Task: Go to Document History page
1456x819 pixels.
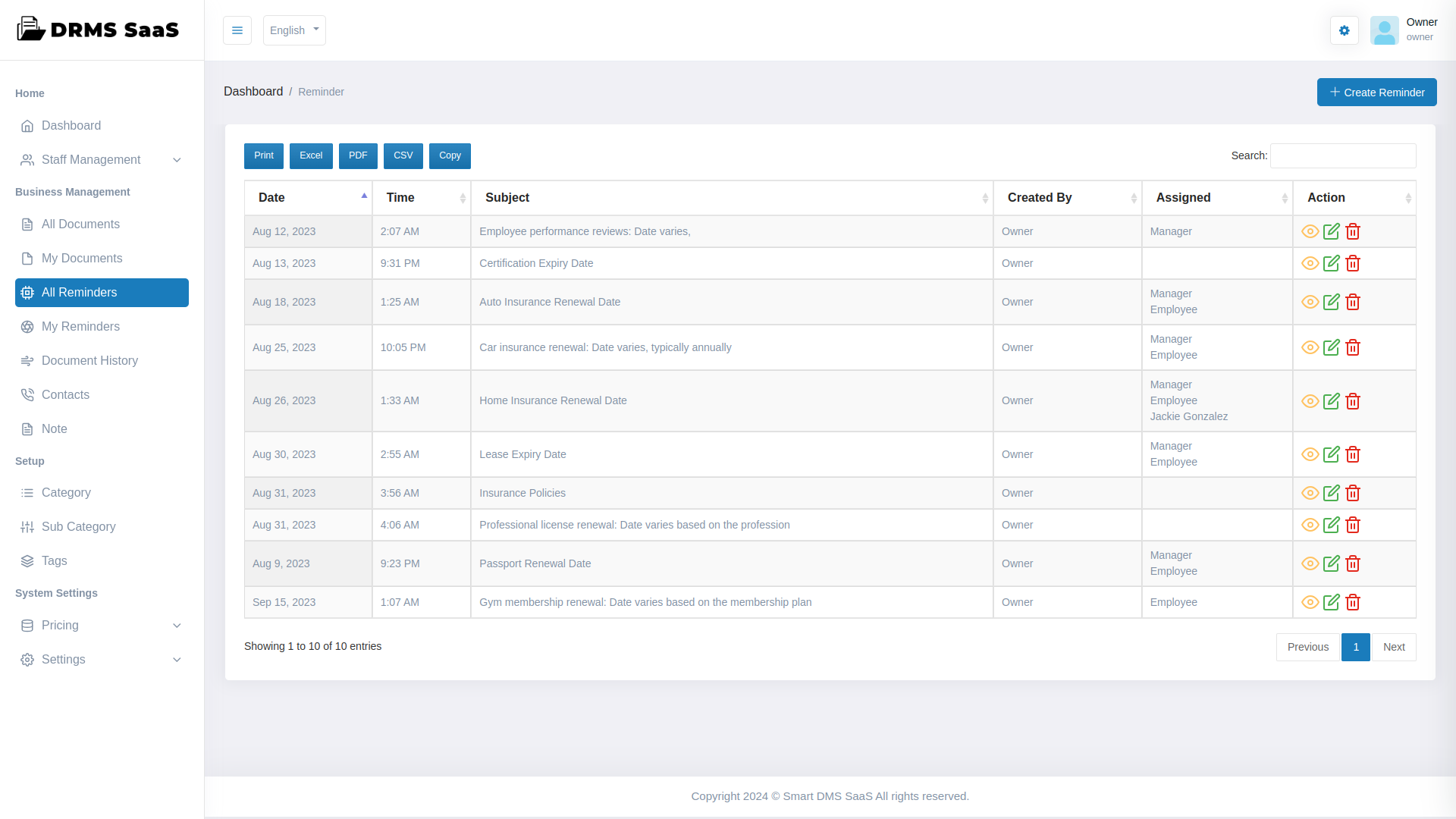Action: (89, 361)
